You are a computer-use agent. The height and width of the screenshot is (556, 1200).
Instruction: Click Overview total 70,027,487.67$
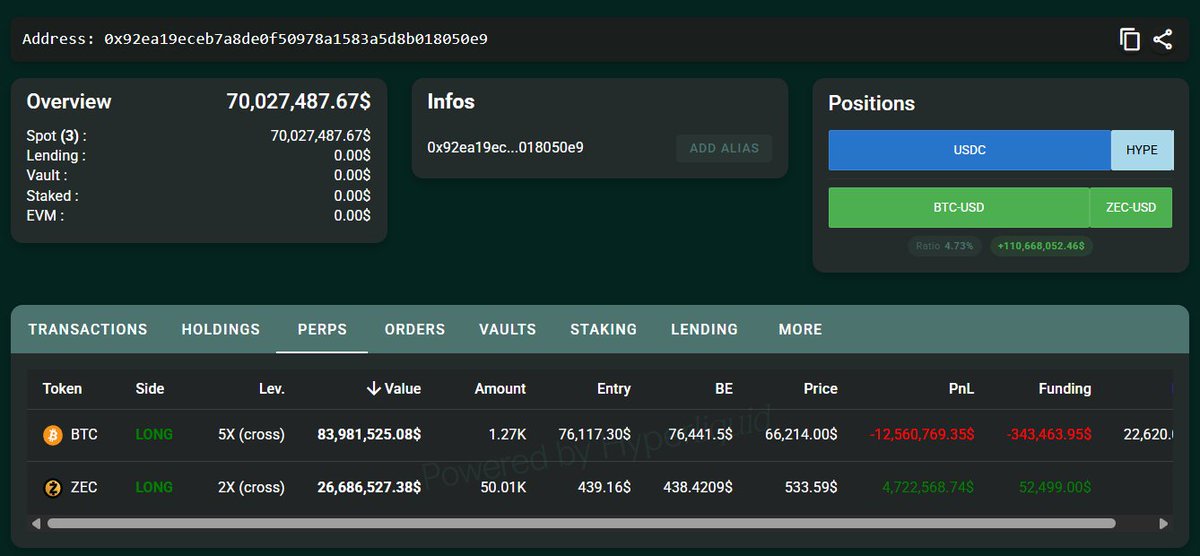coord(298,101)
